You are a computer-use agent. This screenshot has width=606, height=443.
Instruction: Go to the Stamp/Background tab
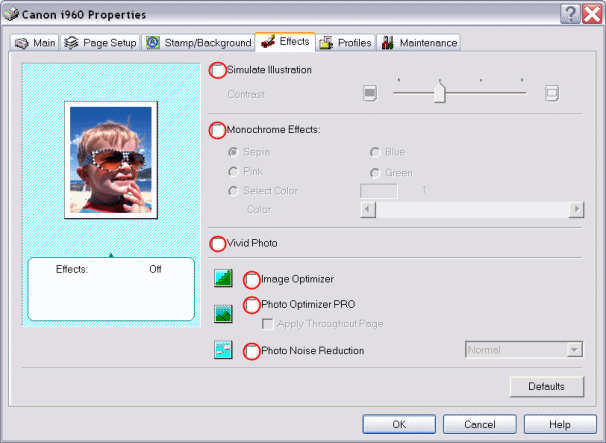point(198,43)
